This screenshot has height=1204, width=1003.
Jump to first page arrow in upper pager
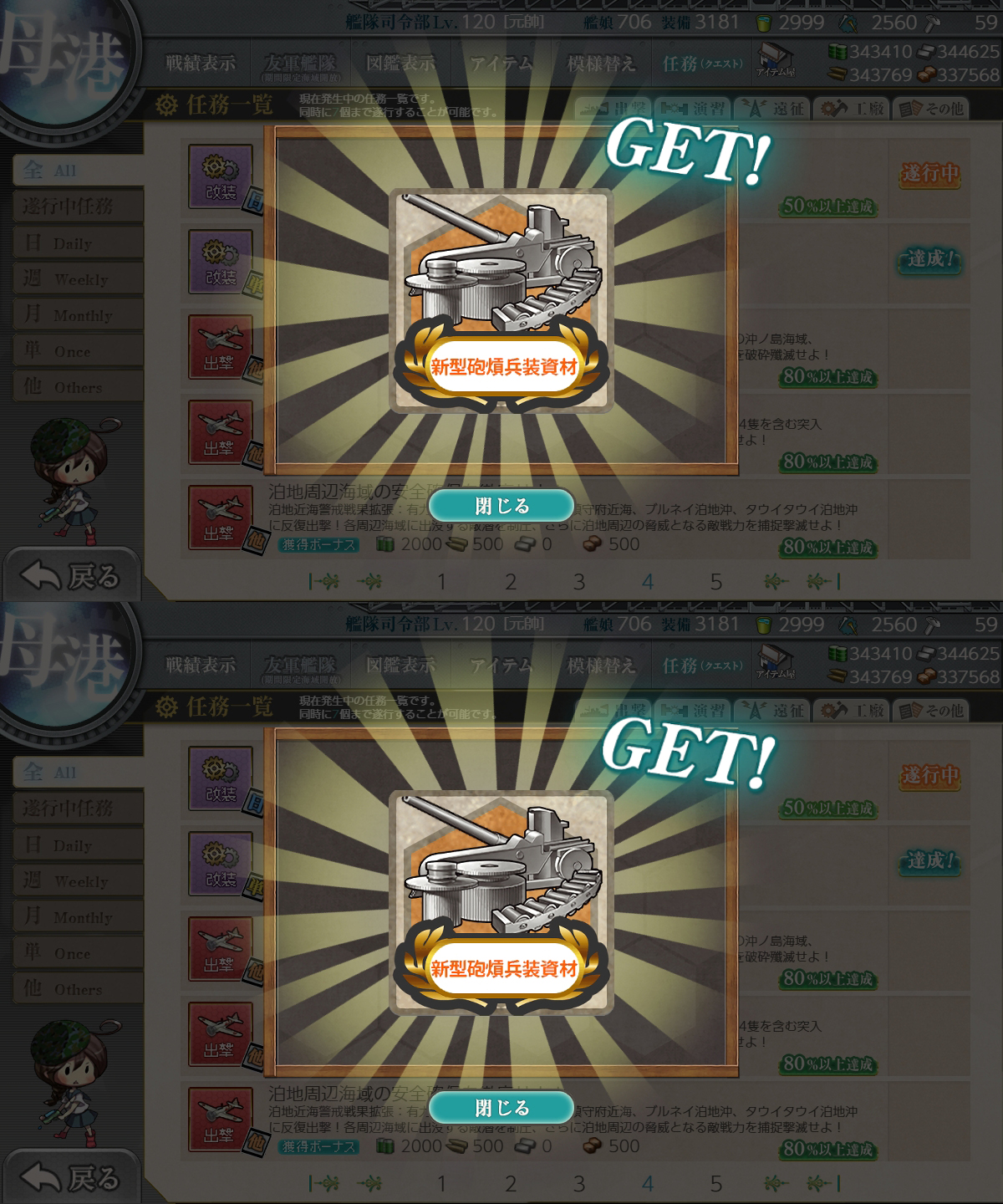(x=324, y=581)
